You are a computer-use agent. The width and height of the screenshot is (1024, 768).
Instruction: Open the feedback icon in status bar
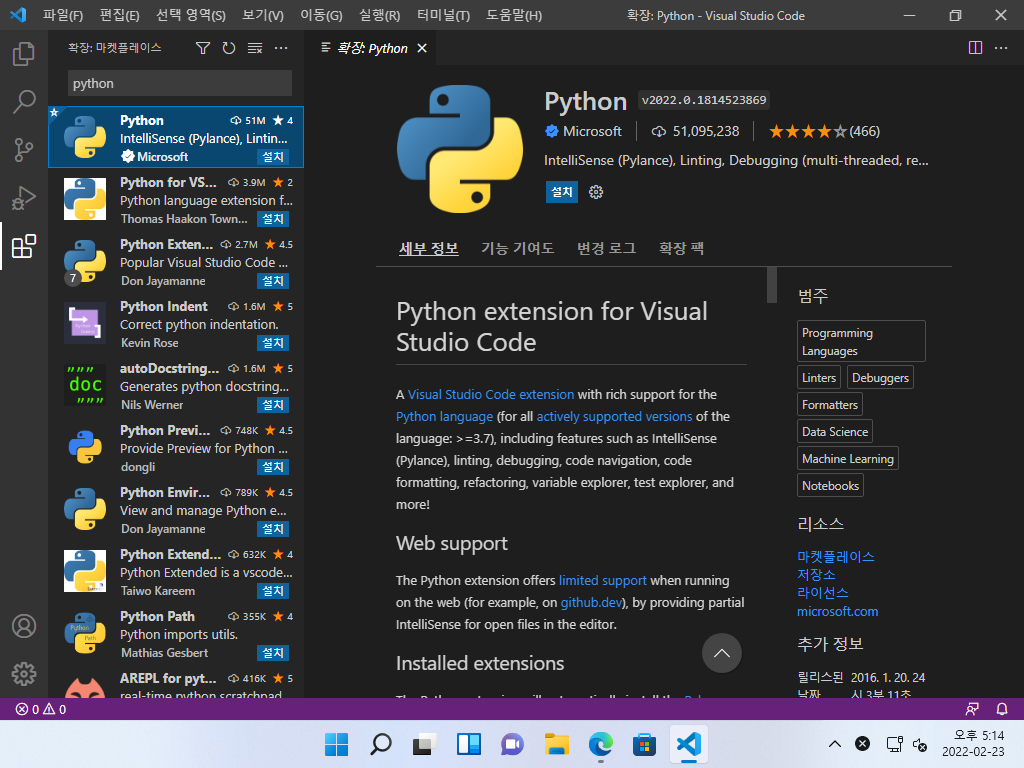pyautogui.click(x=972, y=709)
